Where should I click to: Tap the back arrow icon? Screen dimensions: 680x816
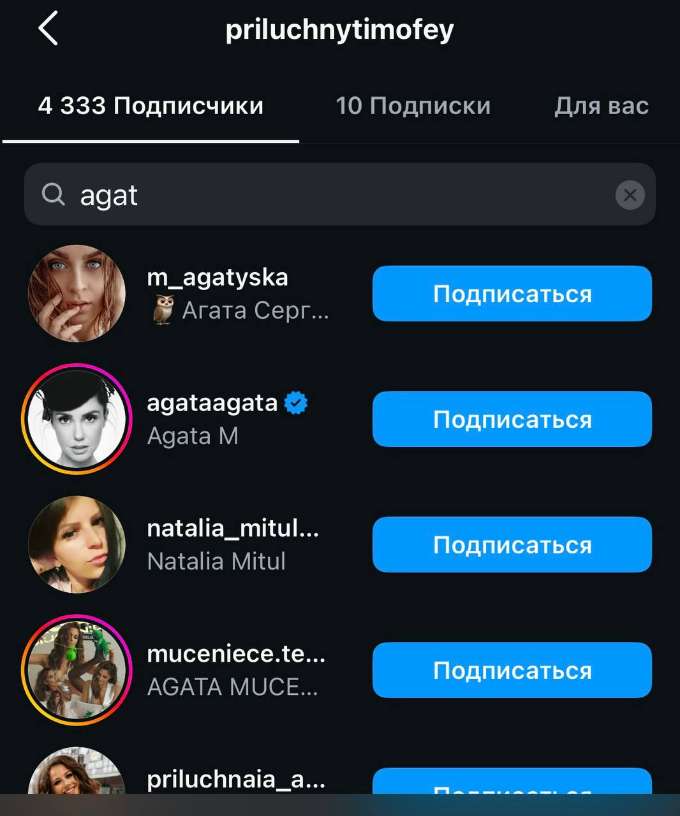(x=48, y=30)
